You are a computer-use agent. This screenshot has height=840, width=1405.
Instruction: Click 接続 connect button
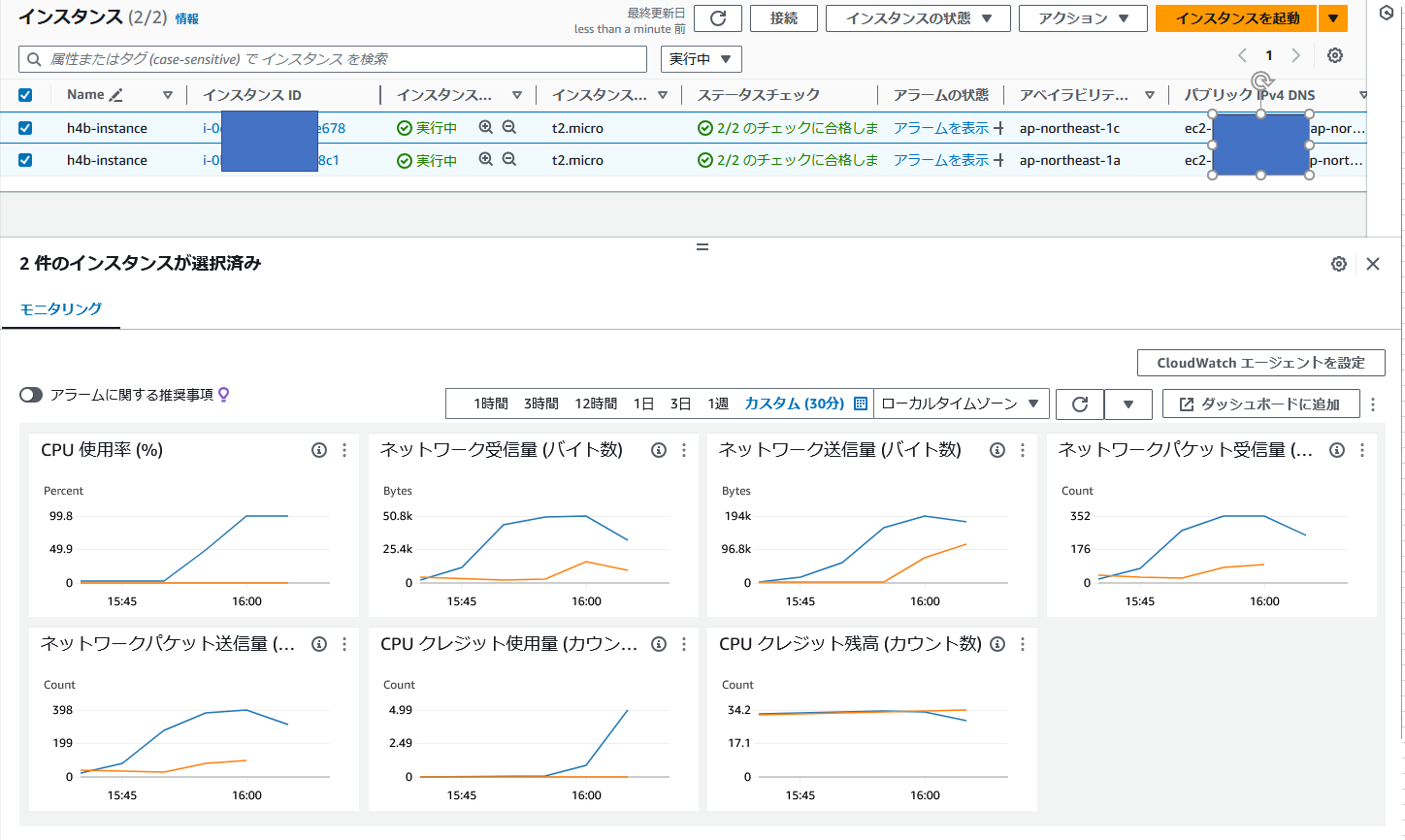pyautogui.click(x=784, y=18)
